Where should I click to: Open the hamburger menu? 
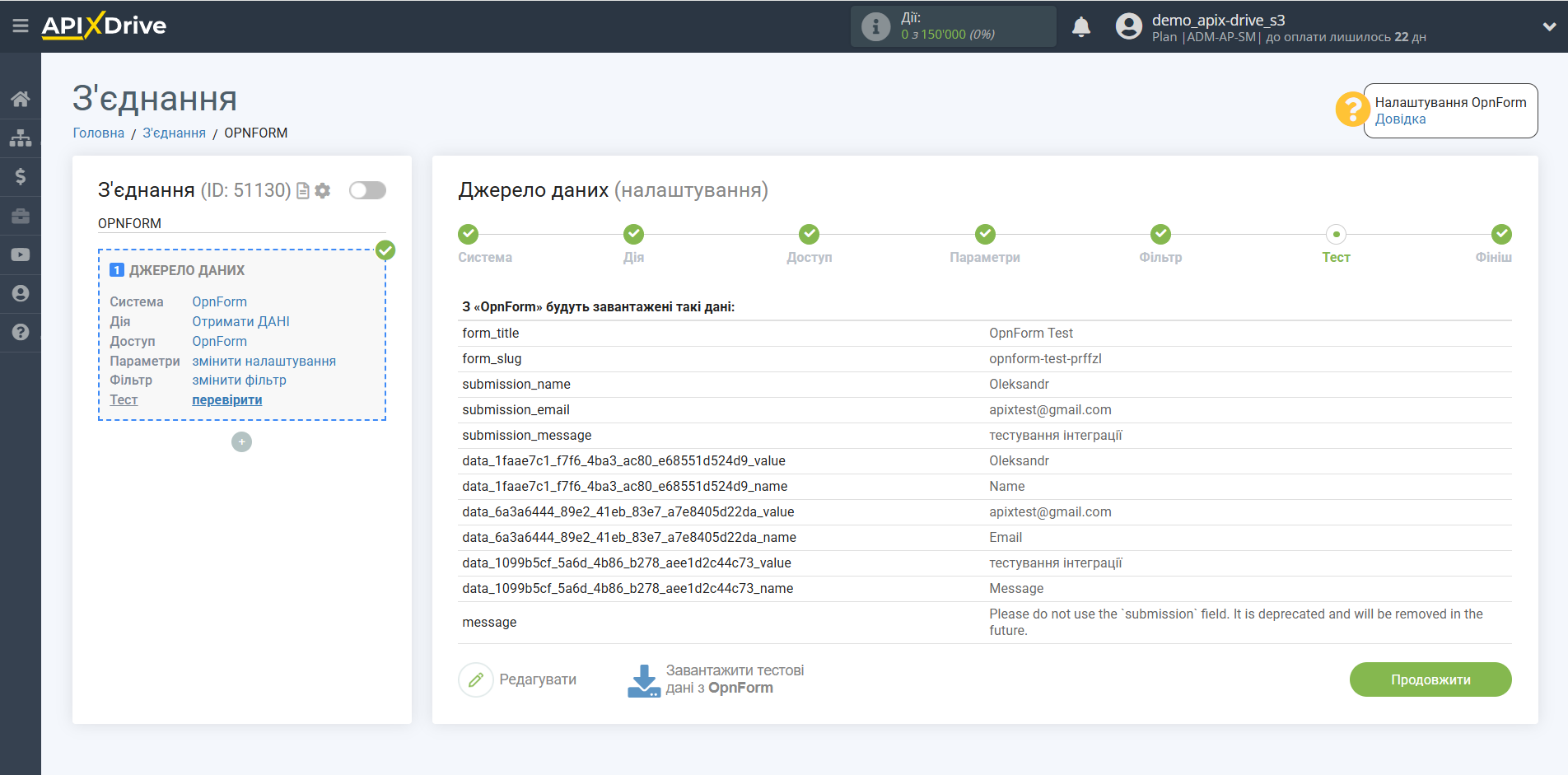[x=21, y=26]
